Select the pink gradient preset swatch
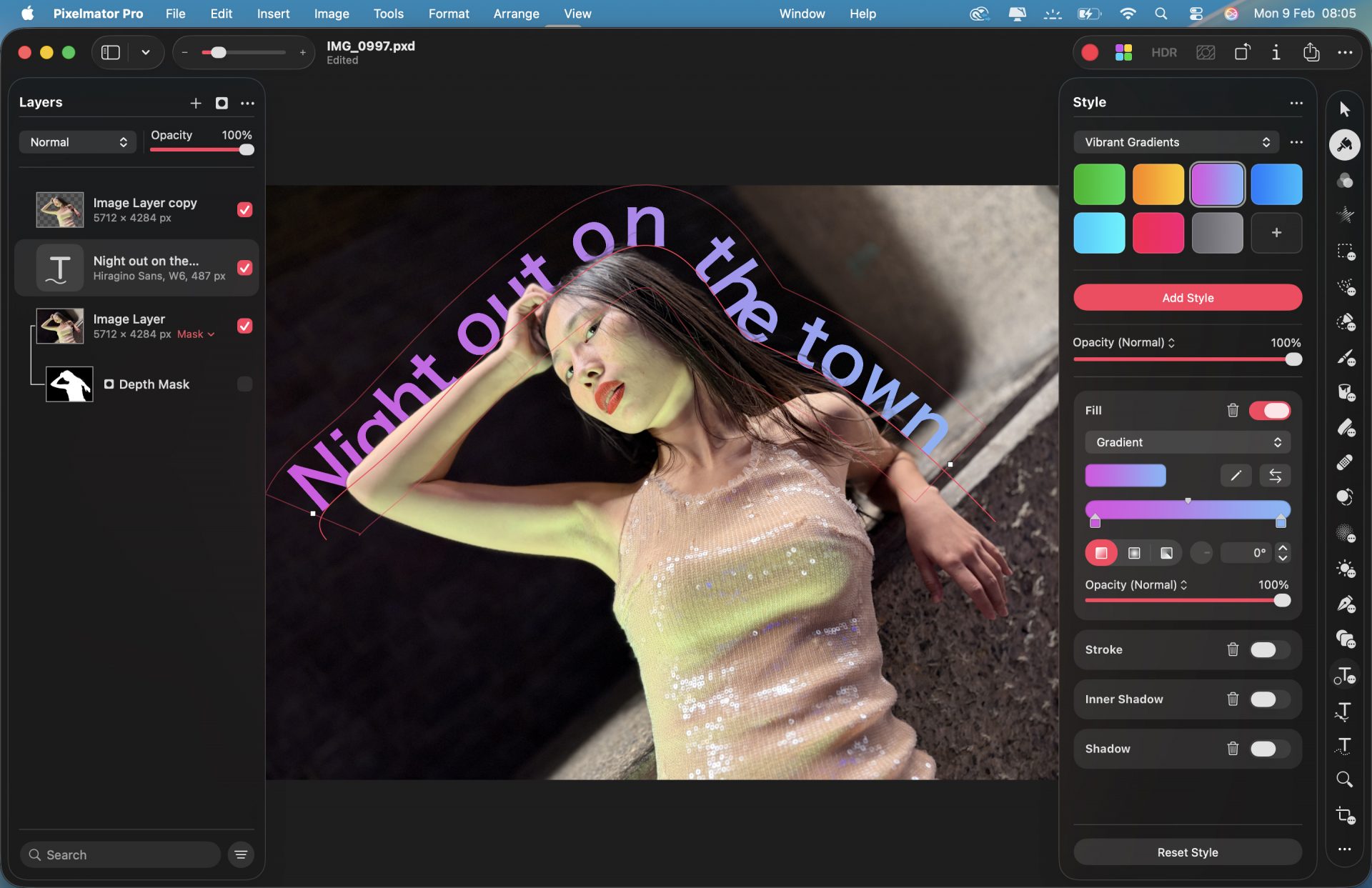Screen dimensions: 1372x888 pos(1158,232)
